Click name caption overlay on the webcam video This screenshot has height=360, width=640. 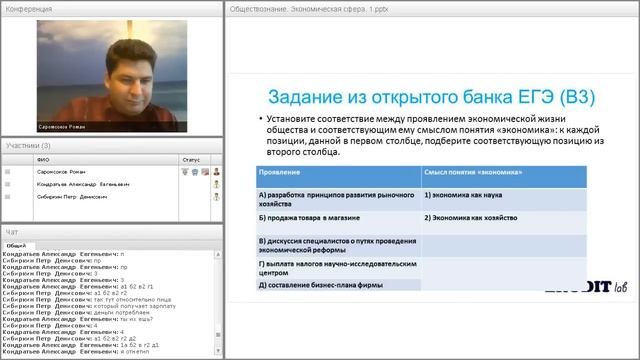pos(62,127)
